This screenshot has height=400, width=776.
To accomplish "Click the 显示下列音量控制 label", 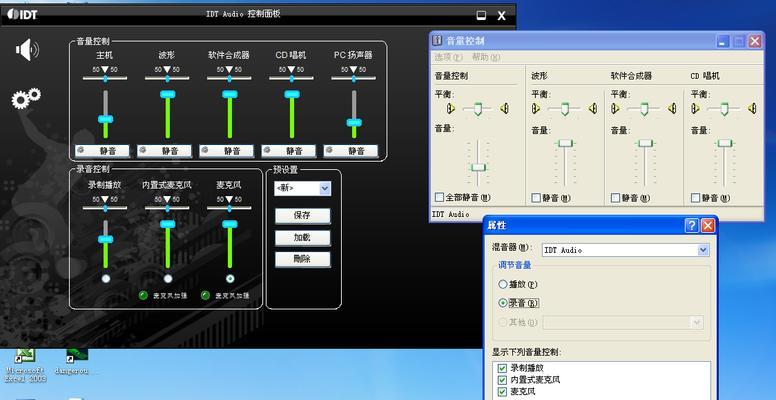I will point(527,352).
